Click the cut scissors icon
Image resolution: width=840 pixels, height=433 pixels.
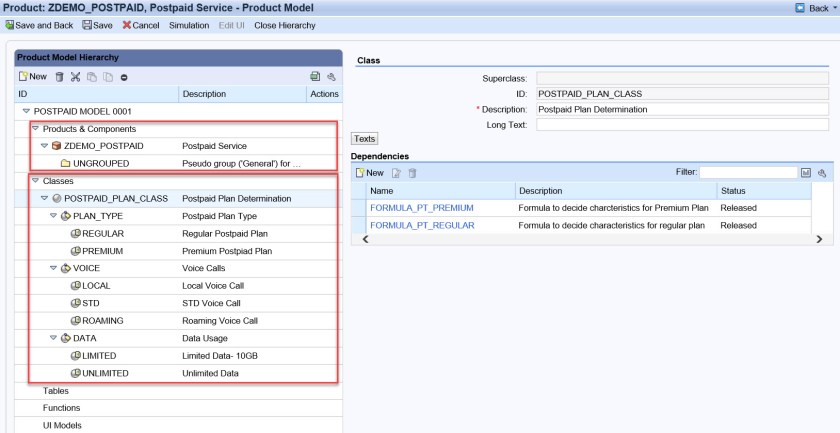point(75,76)
